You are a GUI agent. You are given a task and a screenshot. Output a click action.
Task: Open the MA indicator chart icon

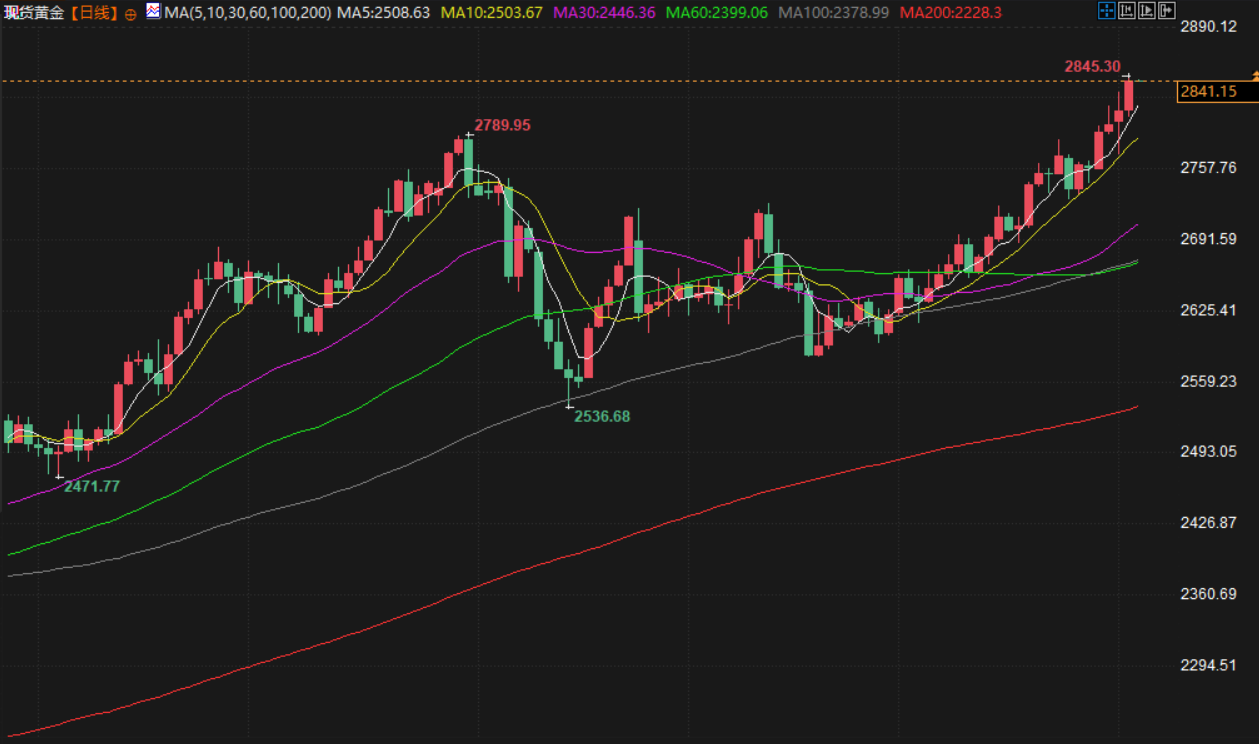[x=152, y=12]
